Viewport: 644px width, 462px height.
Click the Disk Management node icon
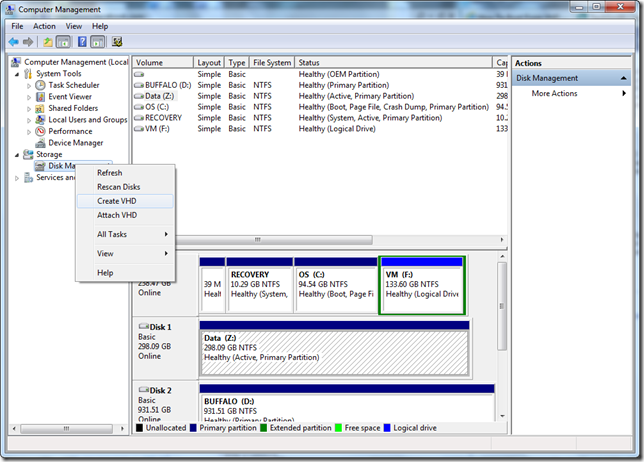click(40, 165)
